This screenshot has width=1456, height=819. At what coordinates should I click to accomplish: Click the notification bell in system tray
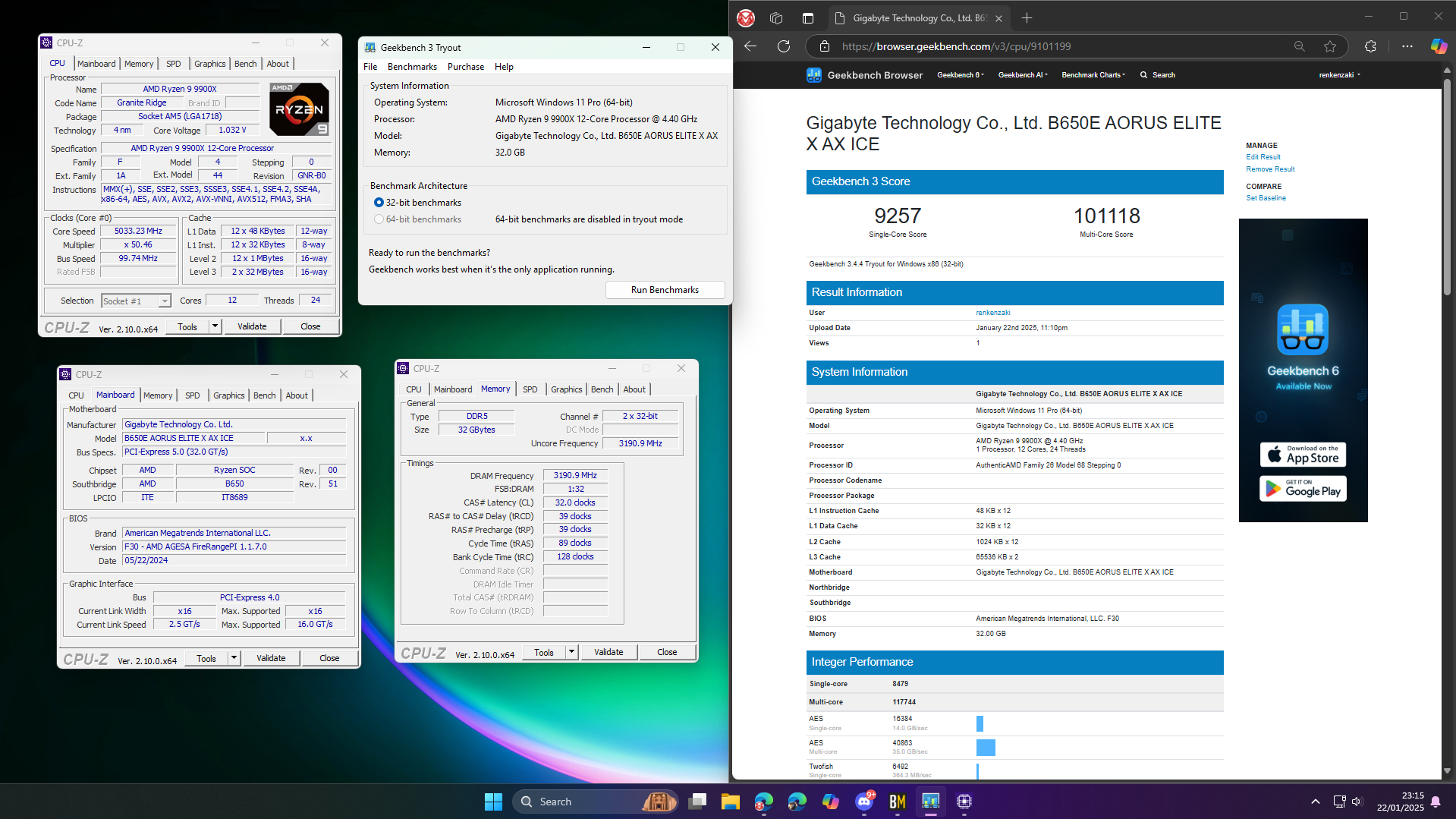[1436, 802]
